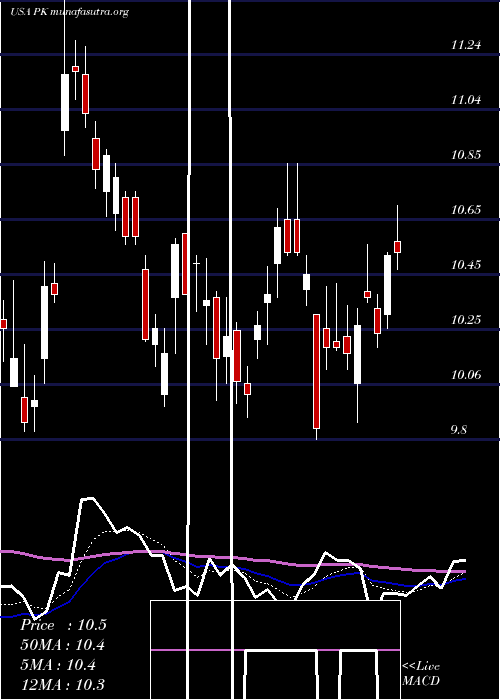The width and height of the screenshot is (500, 700).
Task: Click the tall red candle bottoming near 9.8
Action: pos(317,371)
